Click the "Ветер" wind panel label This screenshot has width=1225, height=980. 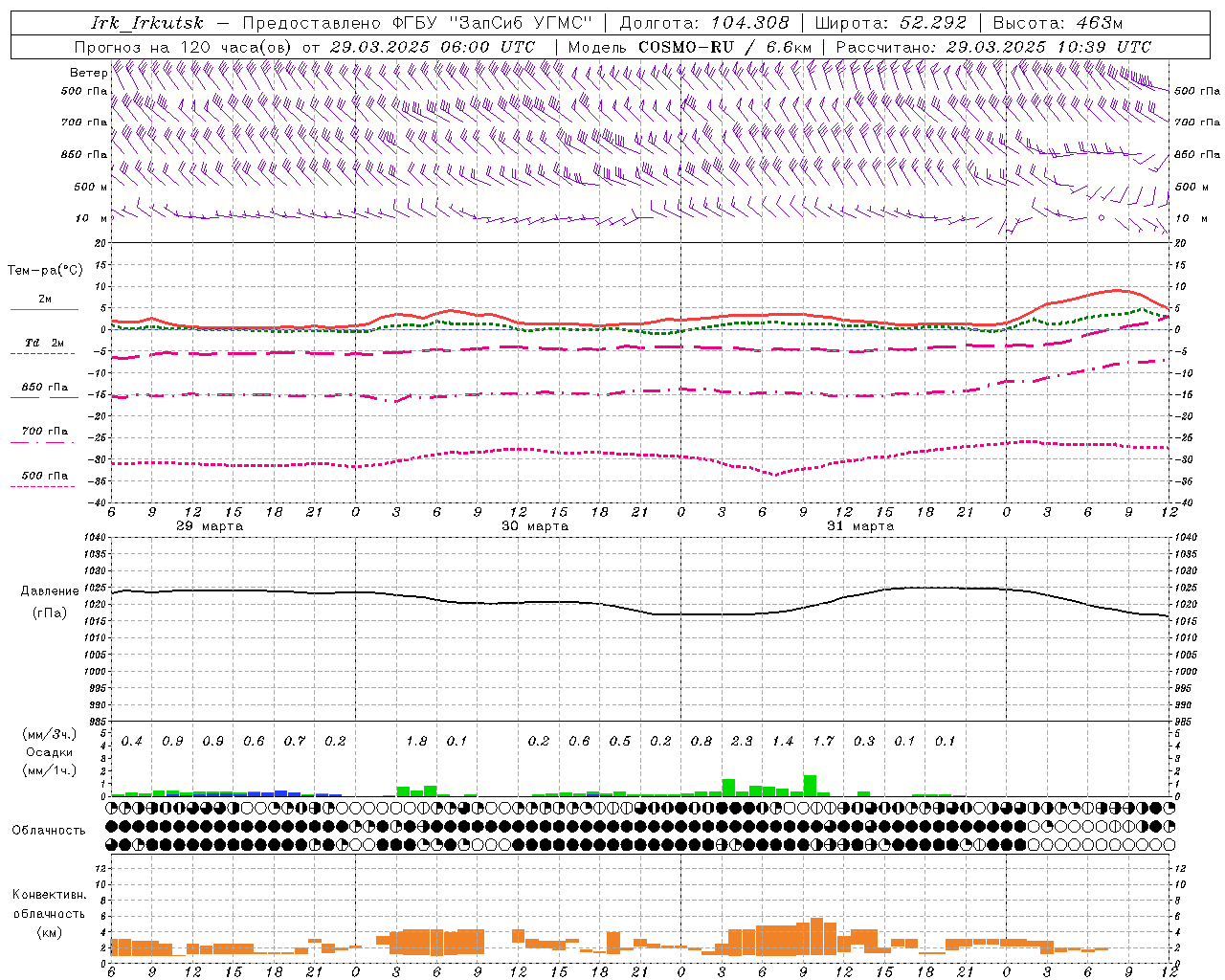point(88,73)
